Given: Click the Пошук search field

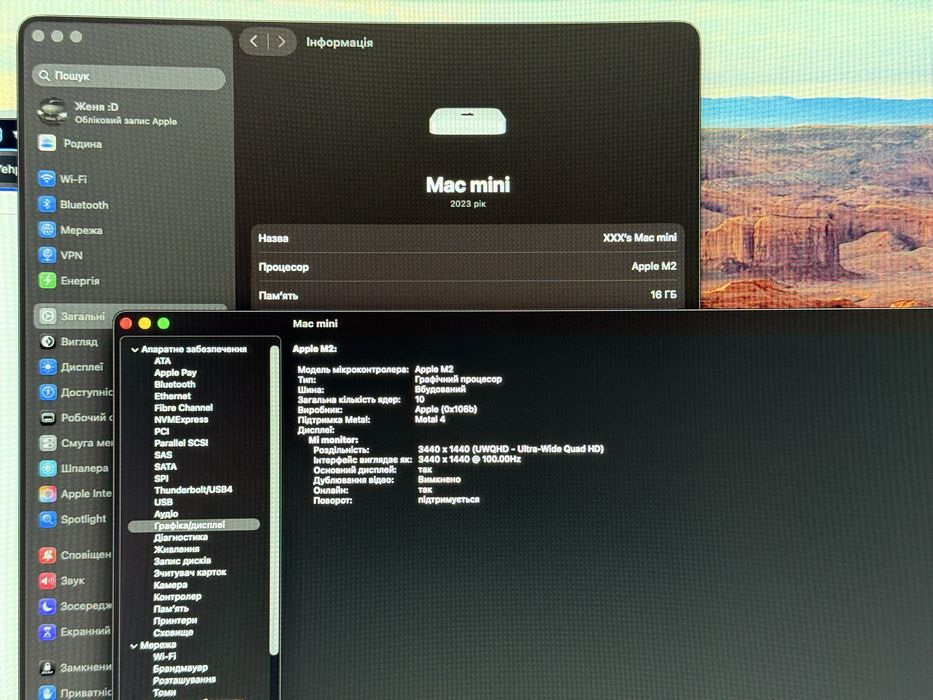Looking at the screenshot, I should point(129,76).
